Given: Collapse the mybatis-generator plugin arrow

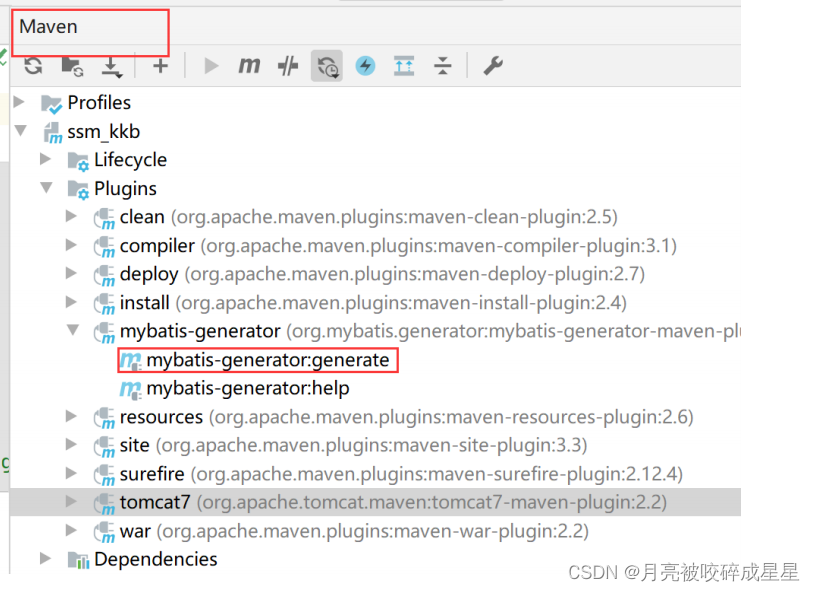Looking at the screenshot, I should 73,330.
